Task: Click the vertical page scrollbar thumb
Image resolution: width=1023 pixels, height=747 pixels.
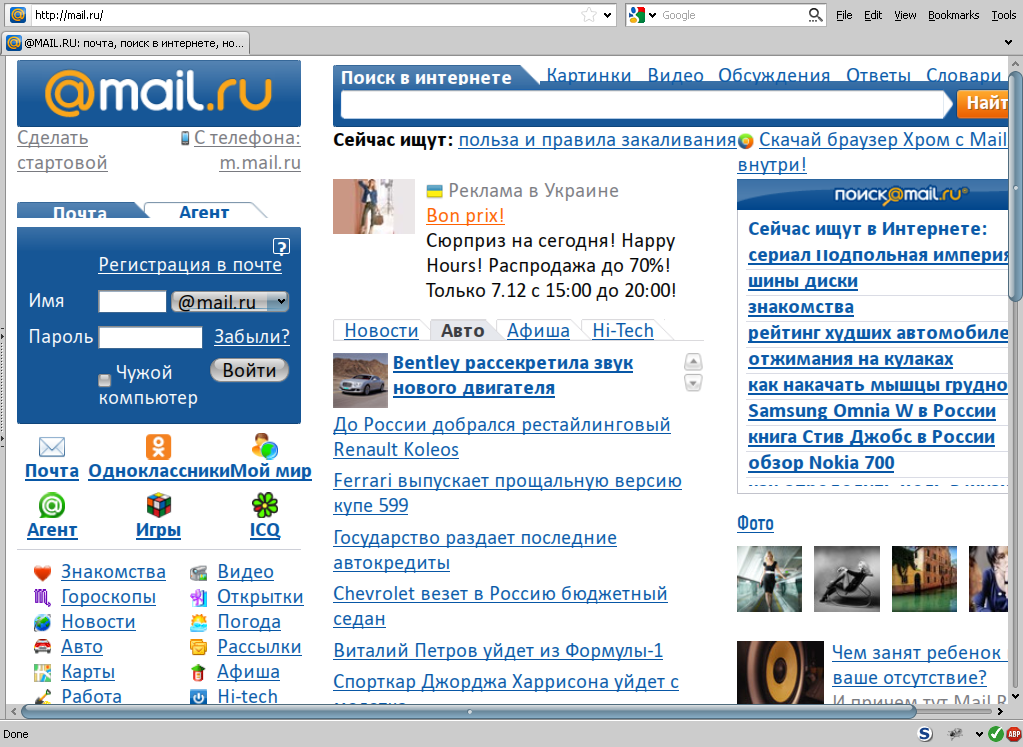Action: coord(1016,187)
